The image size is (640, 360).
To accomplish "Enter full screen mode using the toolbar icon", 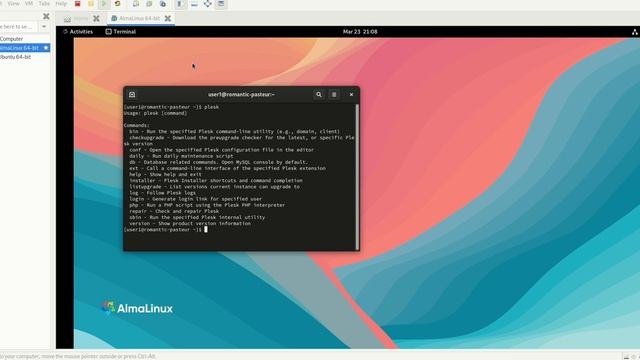I will click(x=207, y=4).
